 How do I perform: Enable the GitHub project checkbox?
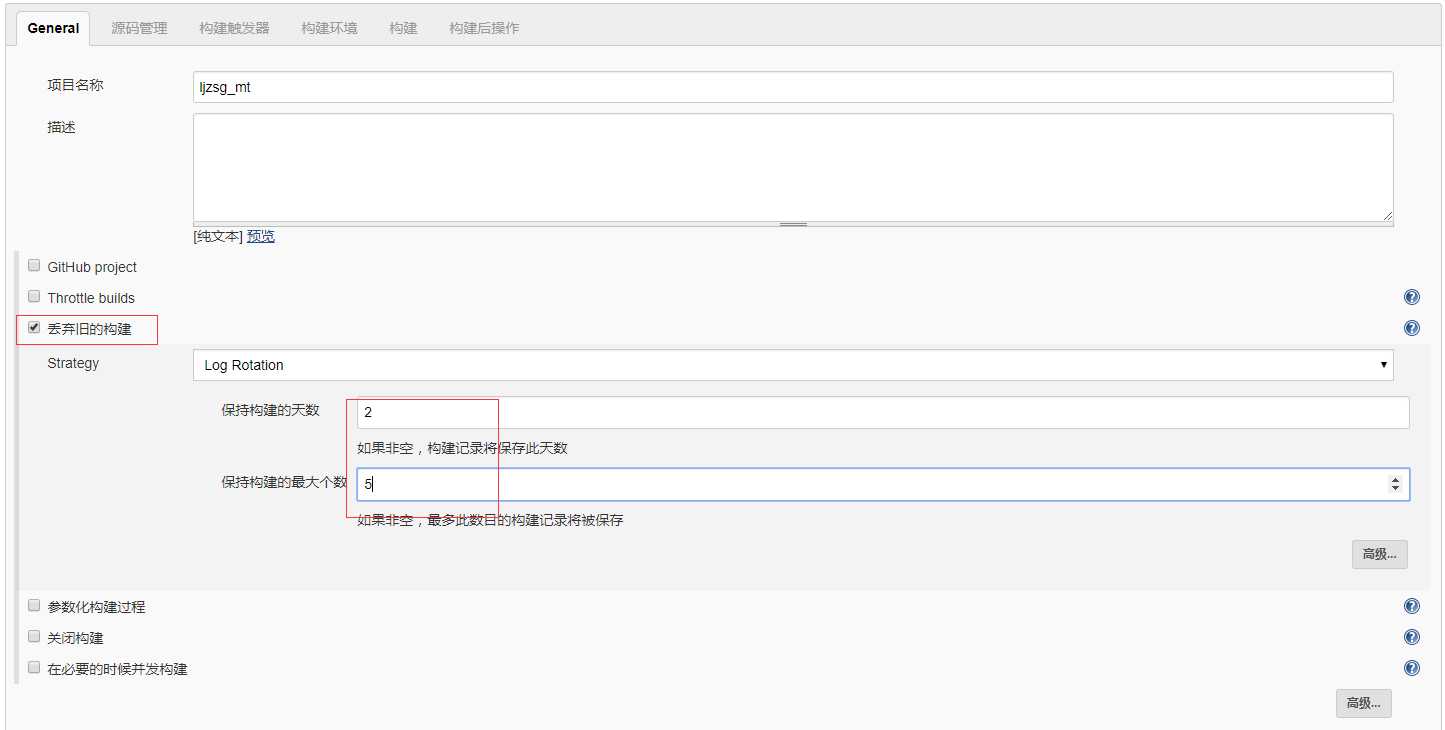point(34,266)
